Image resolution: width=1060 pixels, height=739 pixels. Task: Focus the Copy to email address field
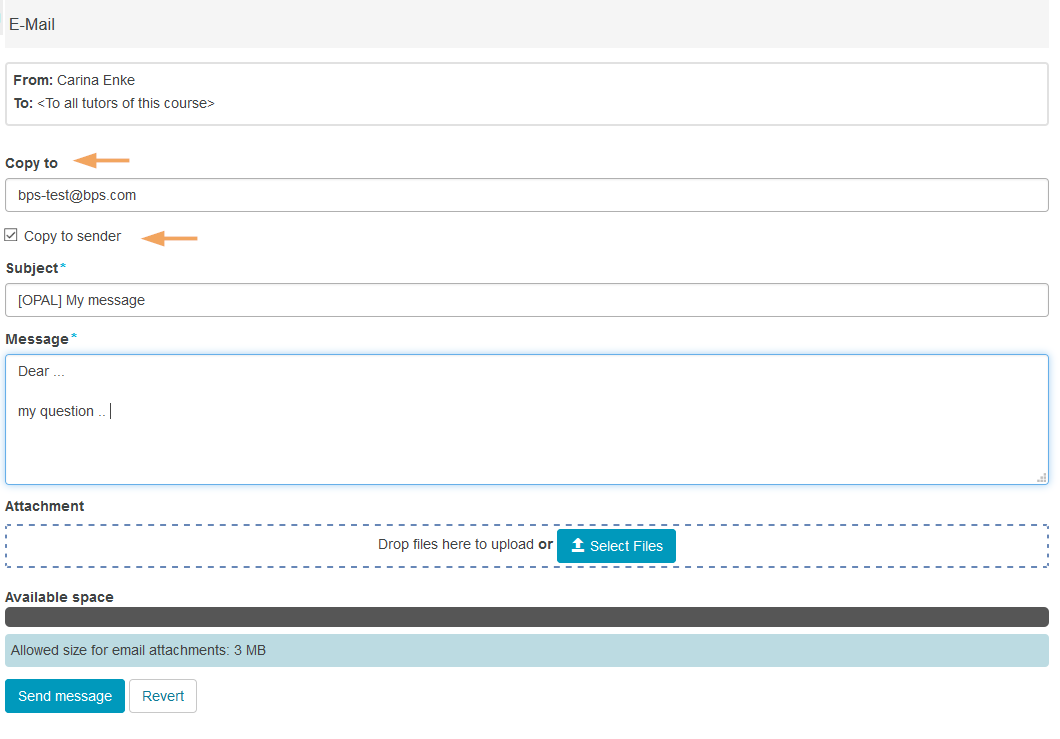coord(526,195)
